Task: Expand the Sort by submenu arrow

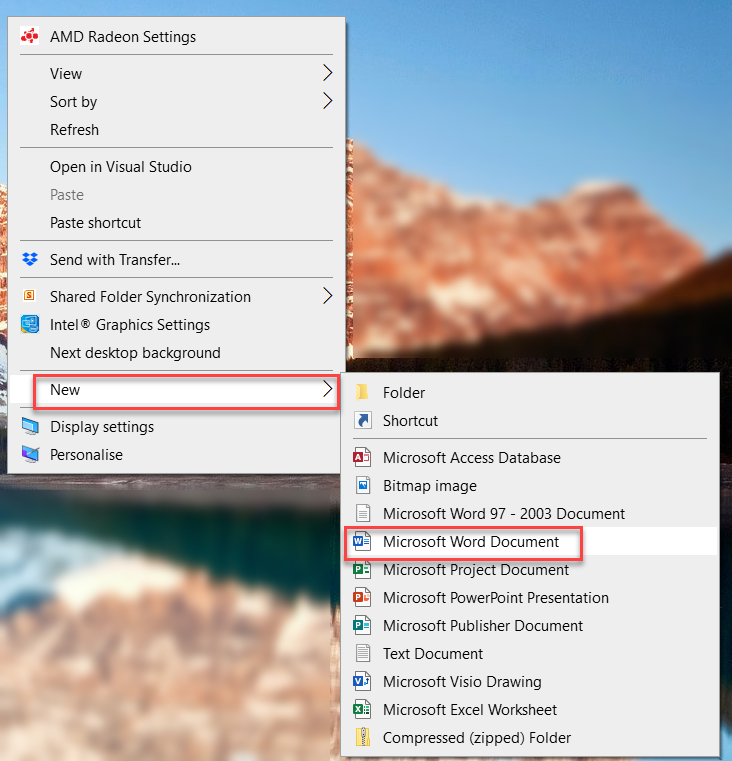Action: [x=328, y=101]
